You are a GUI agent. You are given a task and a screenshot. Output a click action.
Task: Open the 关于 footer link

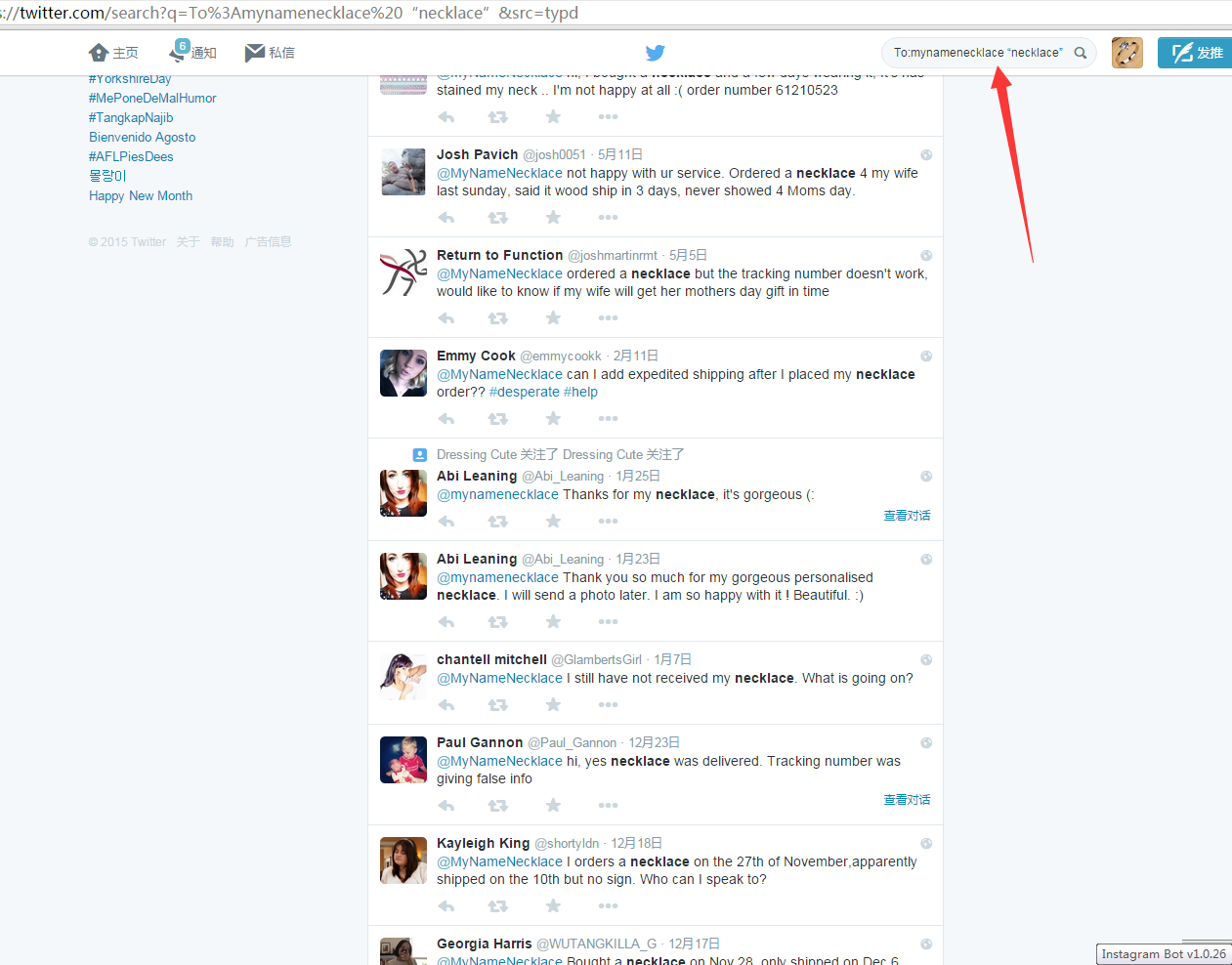tap(188, 242)
